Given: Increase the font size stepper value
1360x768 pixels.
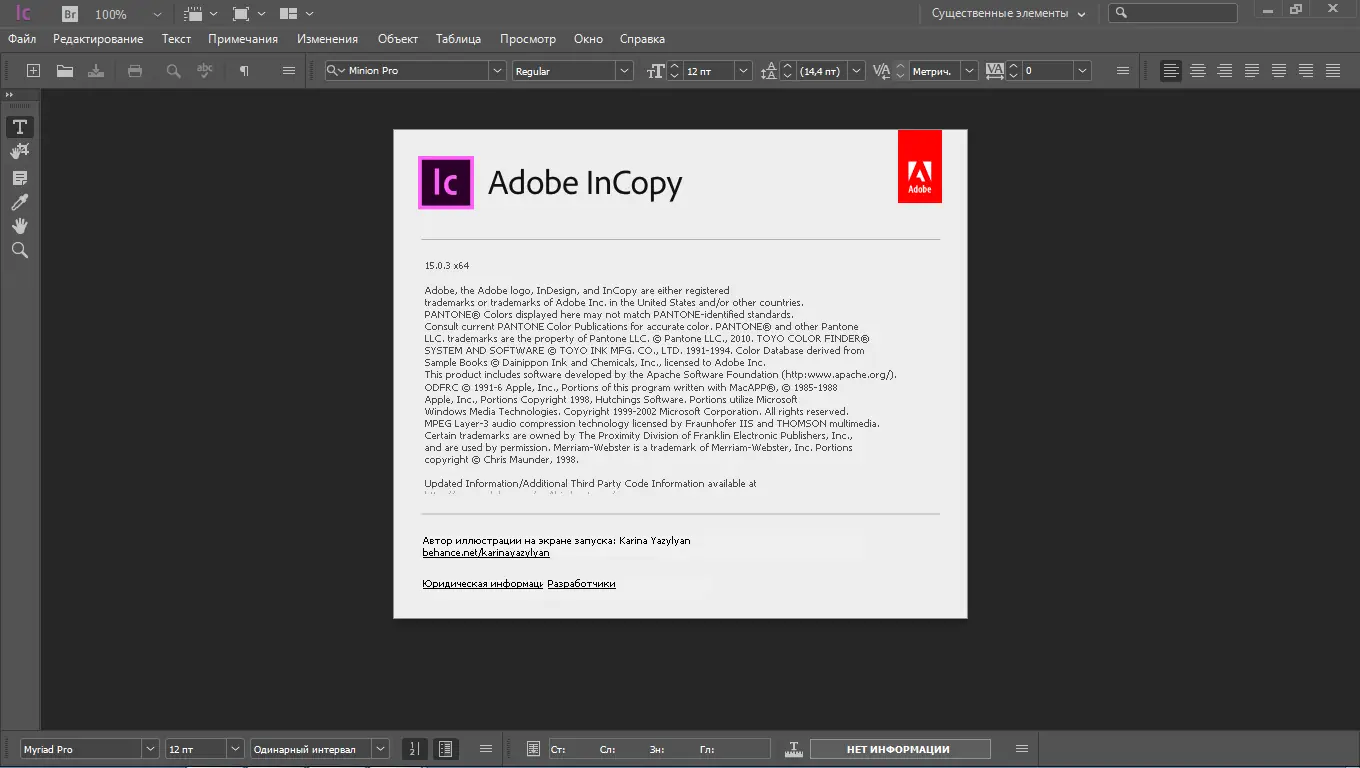Looking at the screenshot, I should 676,66.
